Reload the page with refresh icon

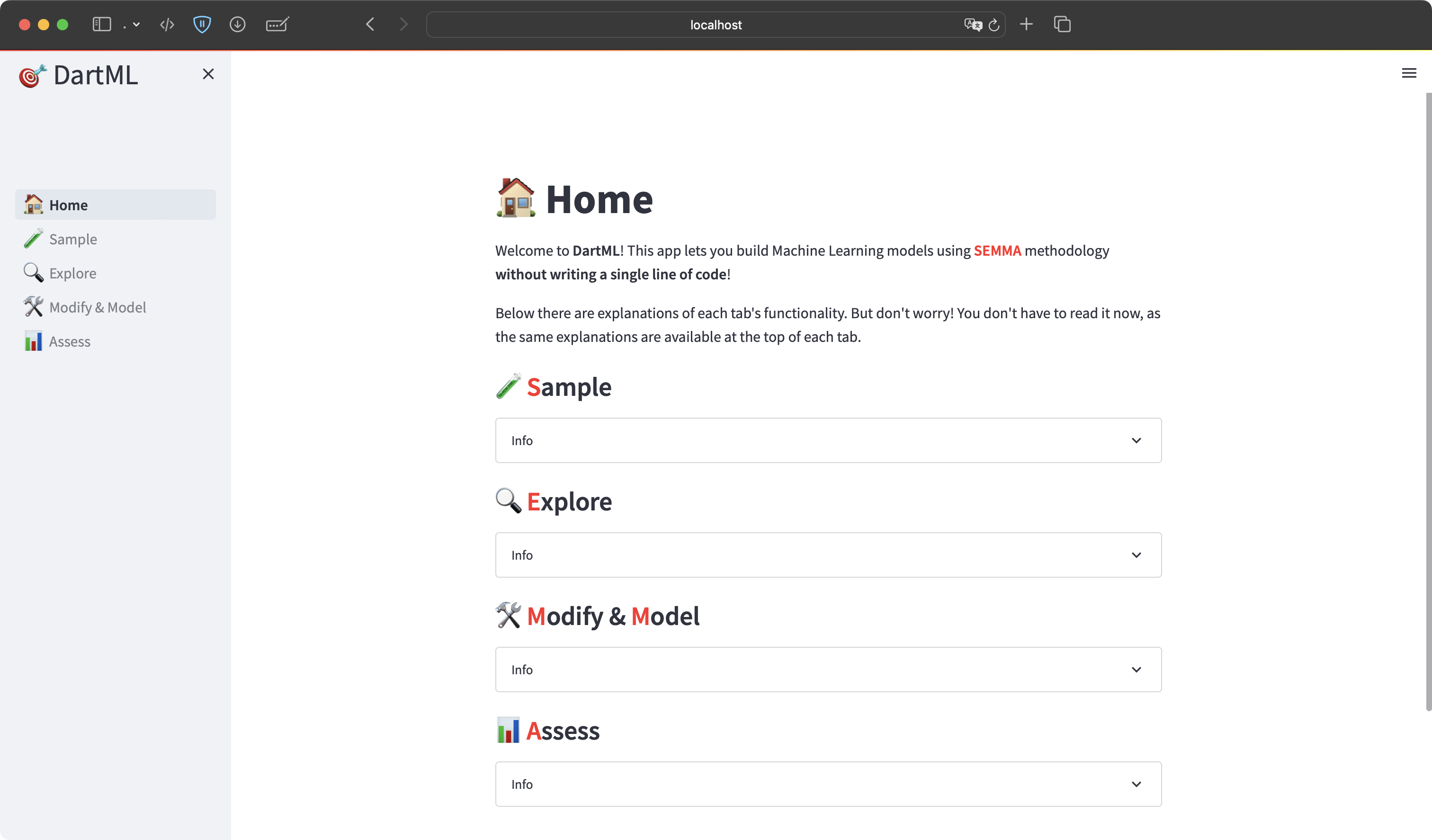pyautogui.click(x=994, y=25)
